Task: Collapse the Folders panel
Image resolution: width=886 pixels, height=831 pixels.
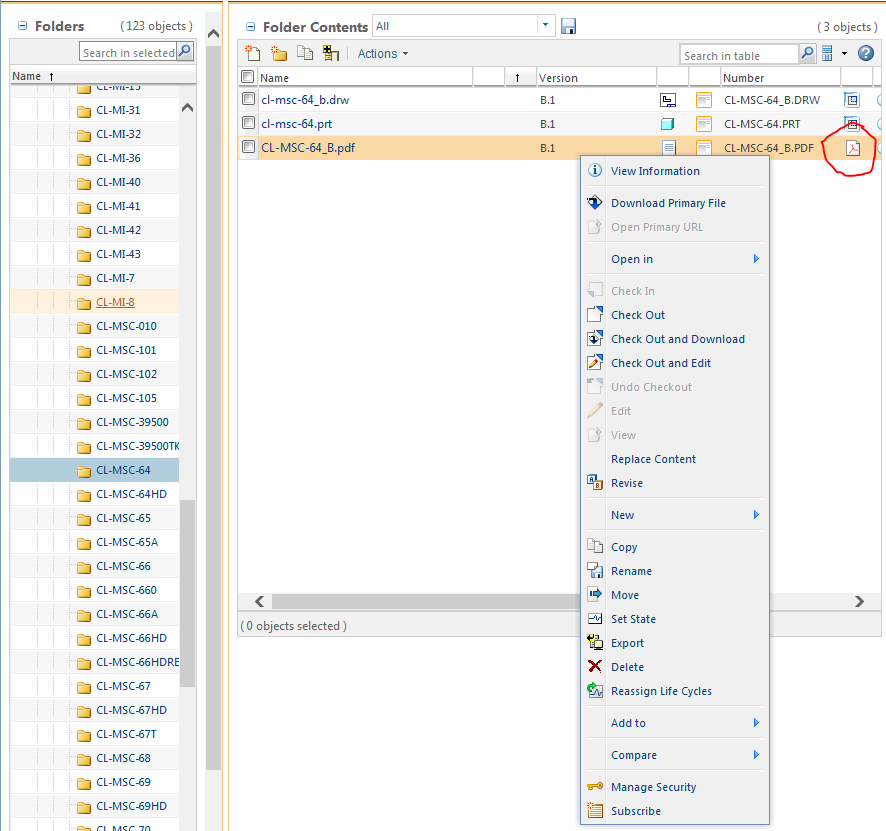Action: (x=23, y=26)
